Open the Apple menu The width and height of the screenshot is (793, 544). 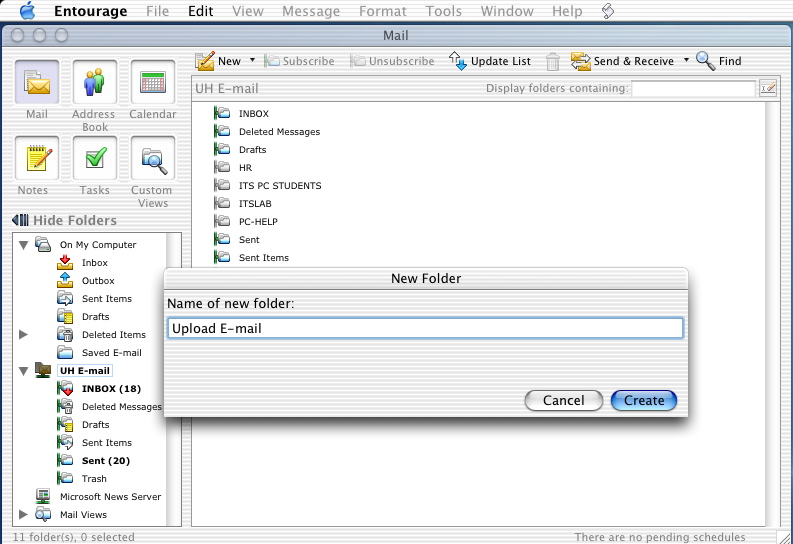27,11
